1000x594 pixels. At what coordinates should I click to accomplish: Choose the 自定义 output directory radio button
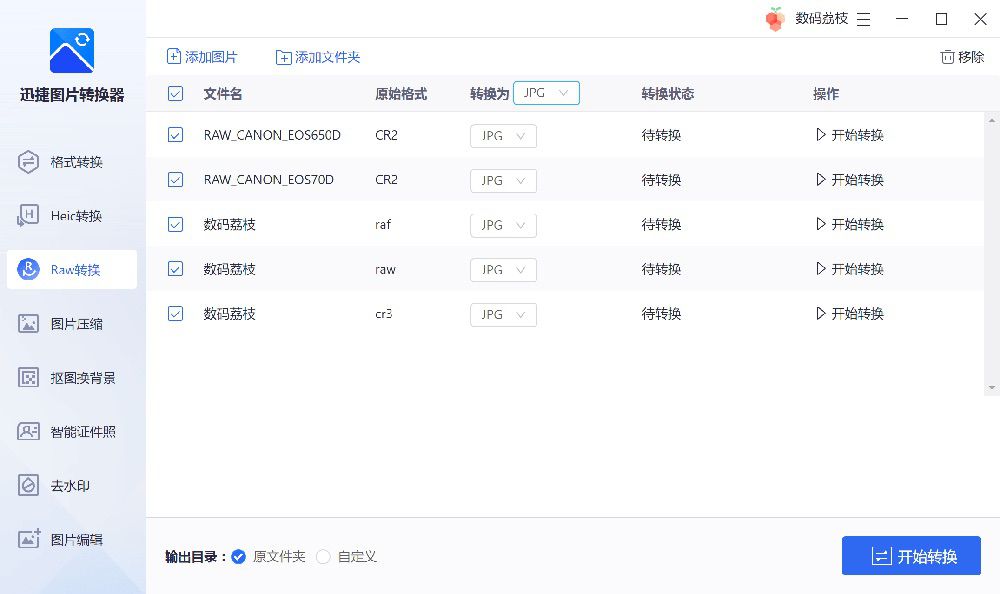[323, 557]
